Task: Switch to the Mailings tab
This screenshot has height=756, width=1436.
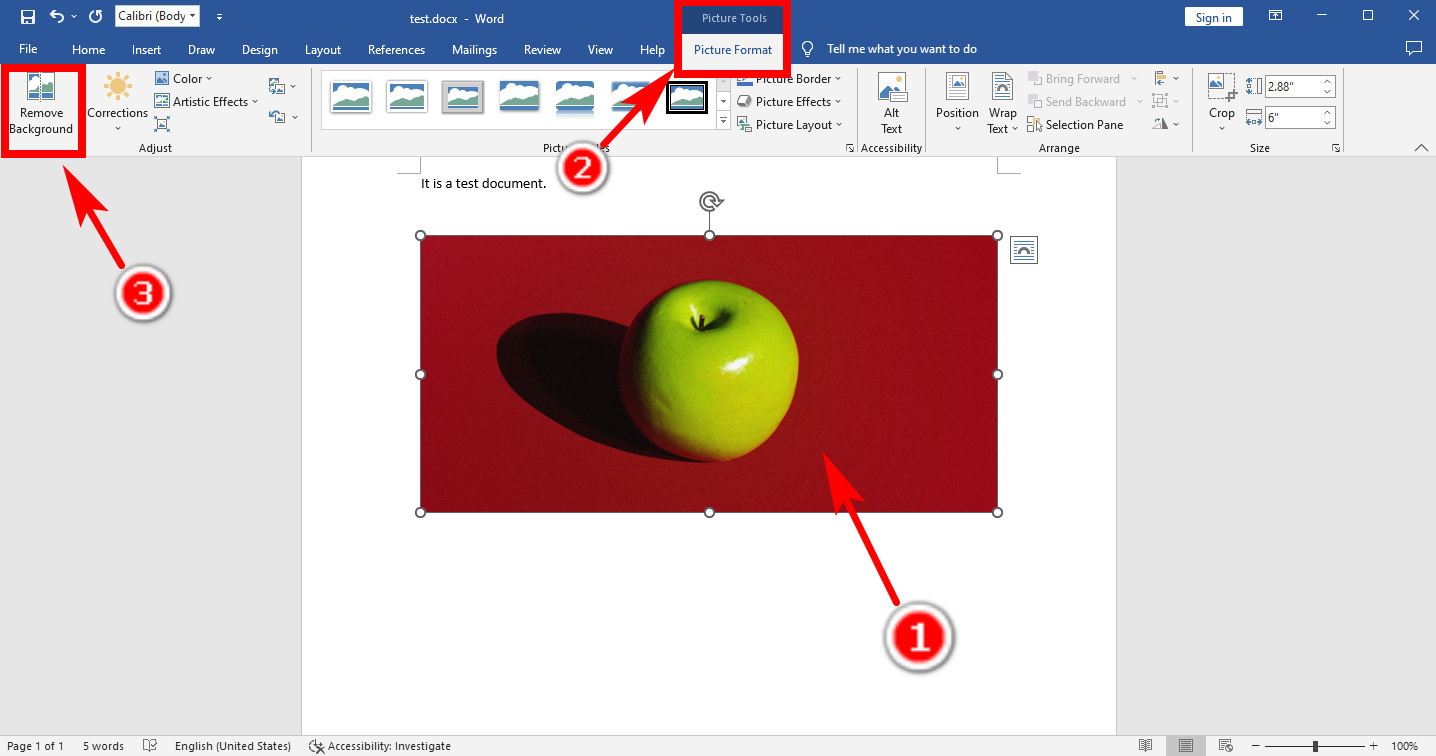Action: point(474,49)
